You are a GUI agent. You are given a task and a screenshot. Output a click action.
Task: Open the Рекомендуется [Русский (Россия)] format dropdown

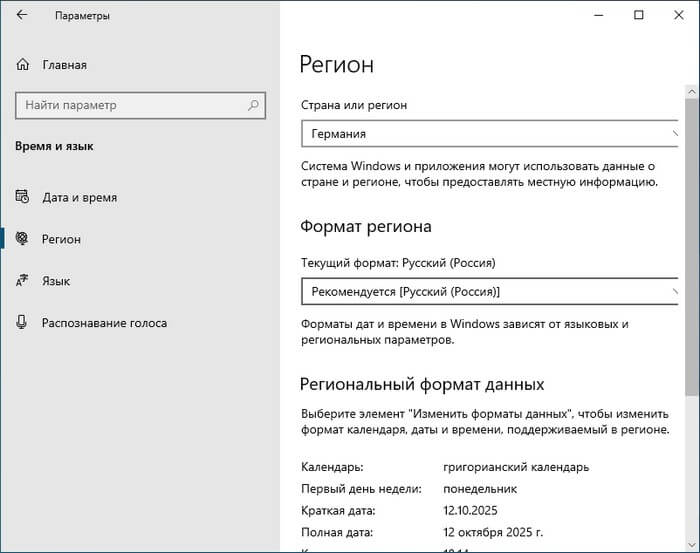(480, 291)
